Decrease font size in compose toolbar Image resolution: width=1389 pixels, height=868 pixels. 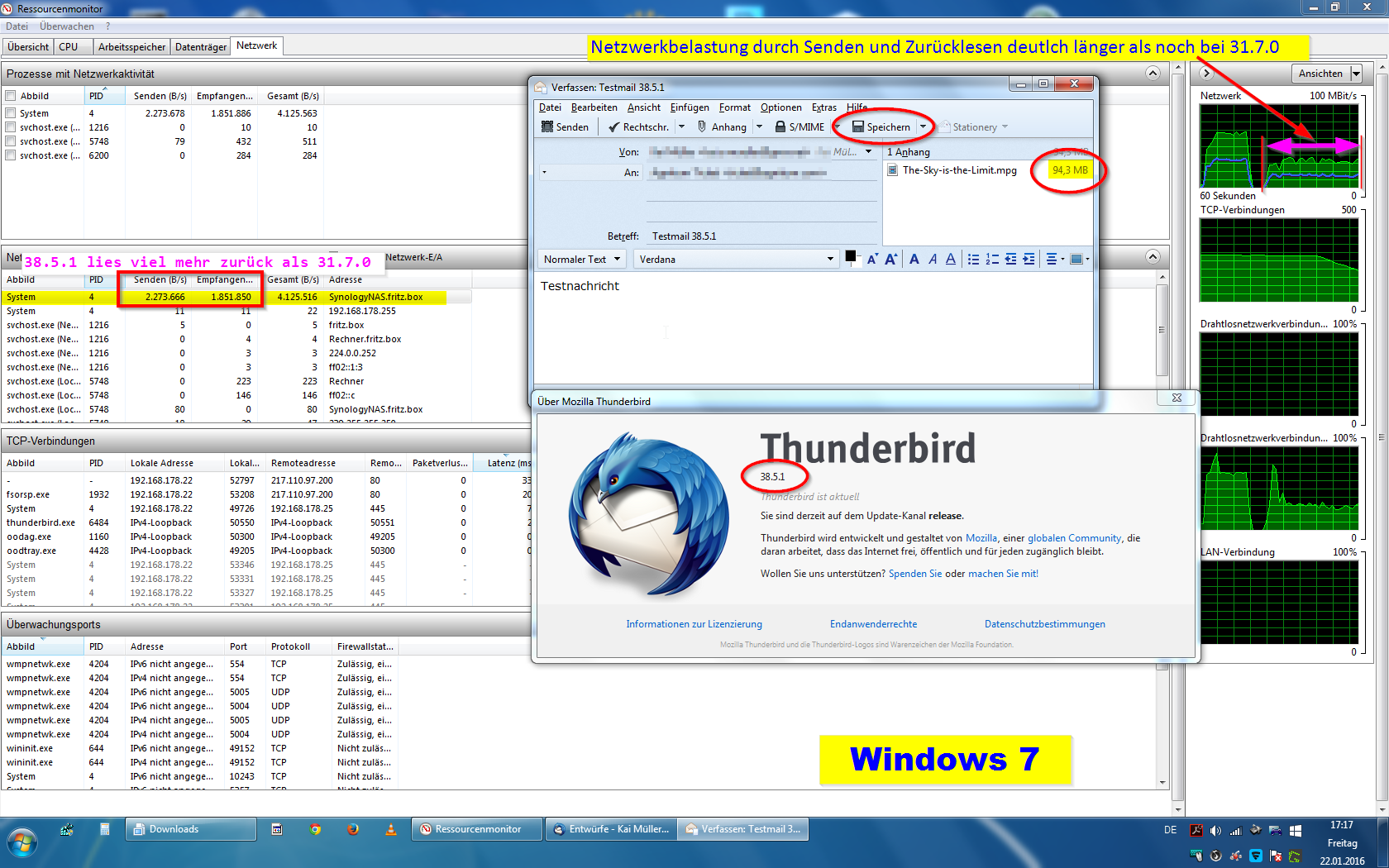tap(872, 260)
